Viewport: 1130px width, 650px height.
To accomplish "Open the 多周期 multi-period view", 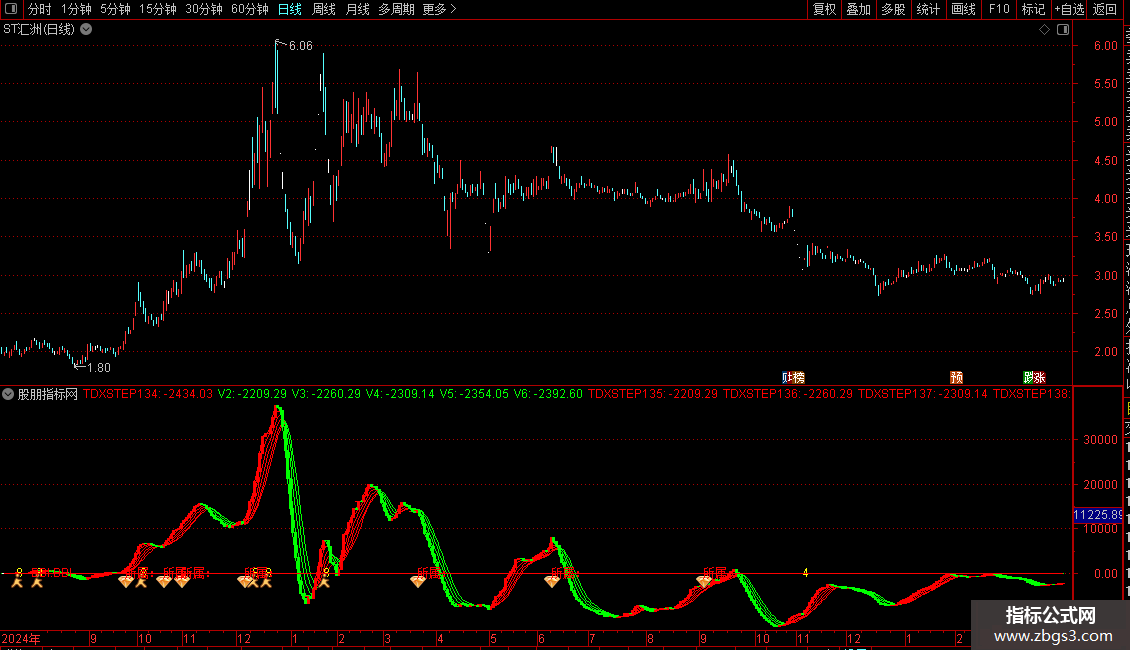I will pyautogui.click(x=396, y=9).
